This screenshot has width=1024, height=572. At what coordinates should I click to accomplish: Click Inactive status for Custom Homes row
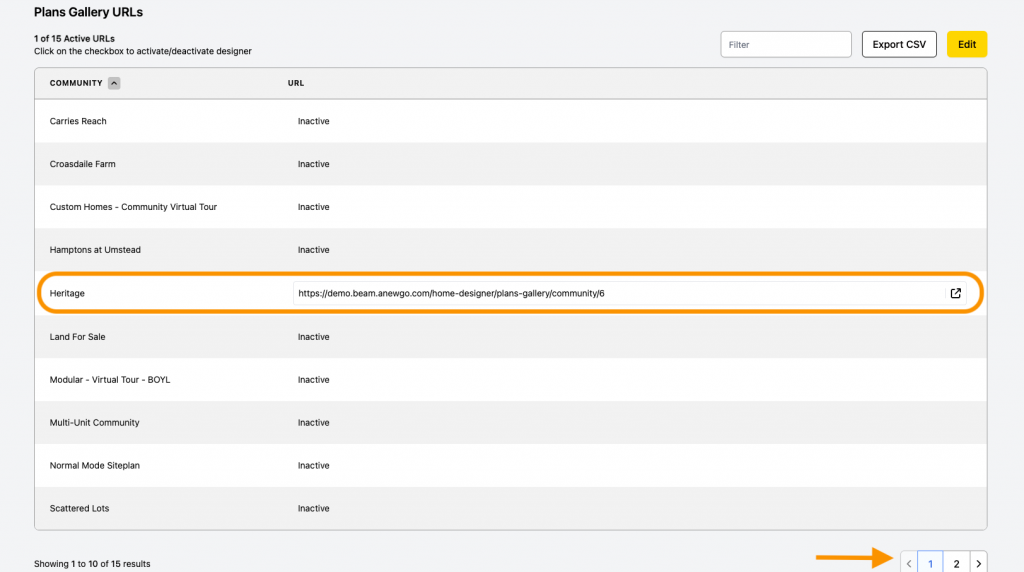[x=313, y=207]
